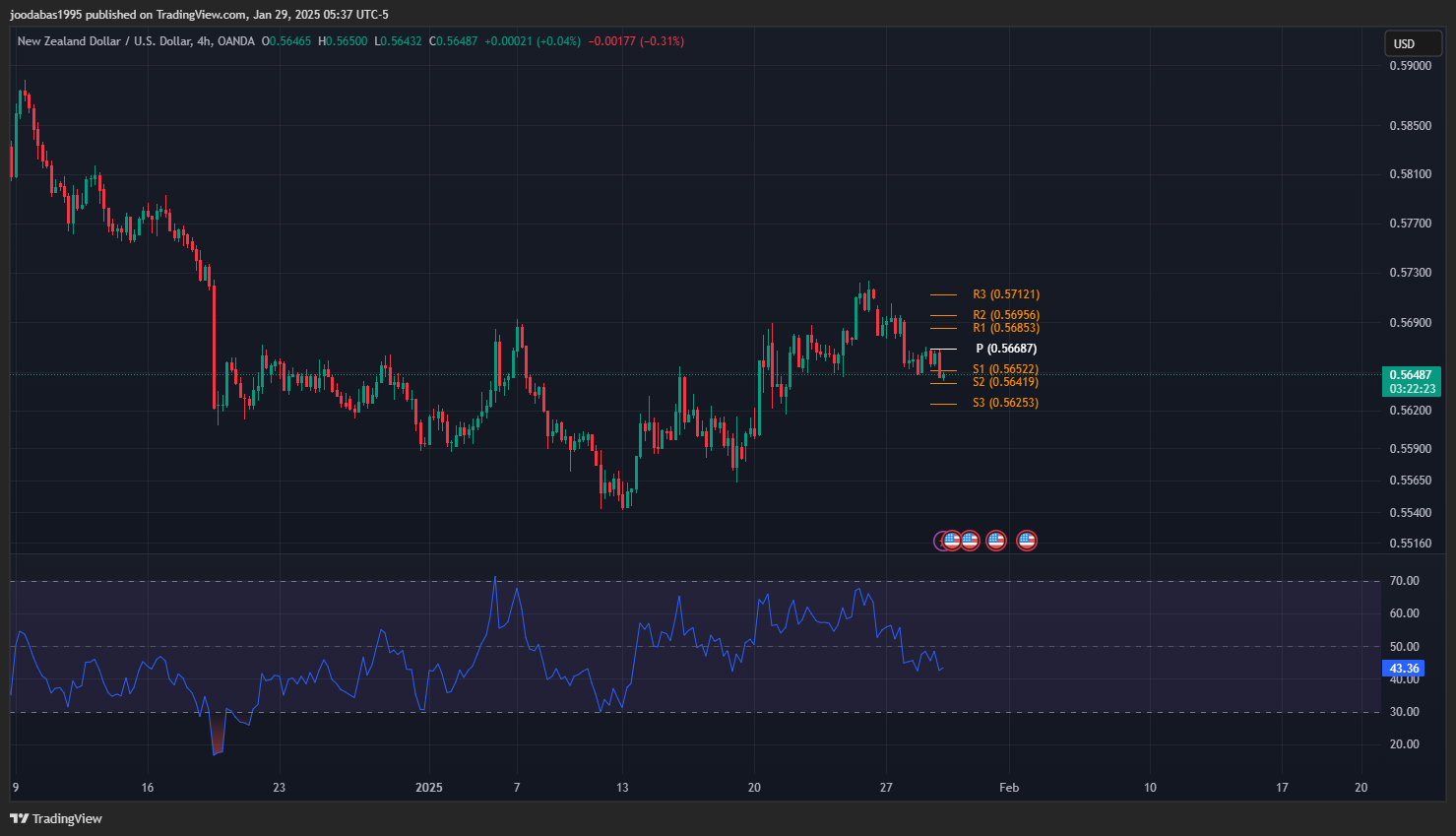The image size is (1456, 836).
Task: Select the P (0.56687) pivot label
Action: (1006, 349)
